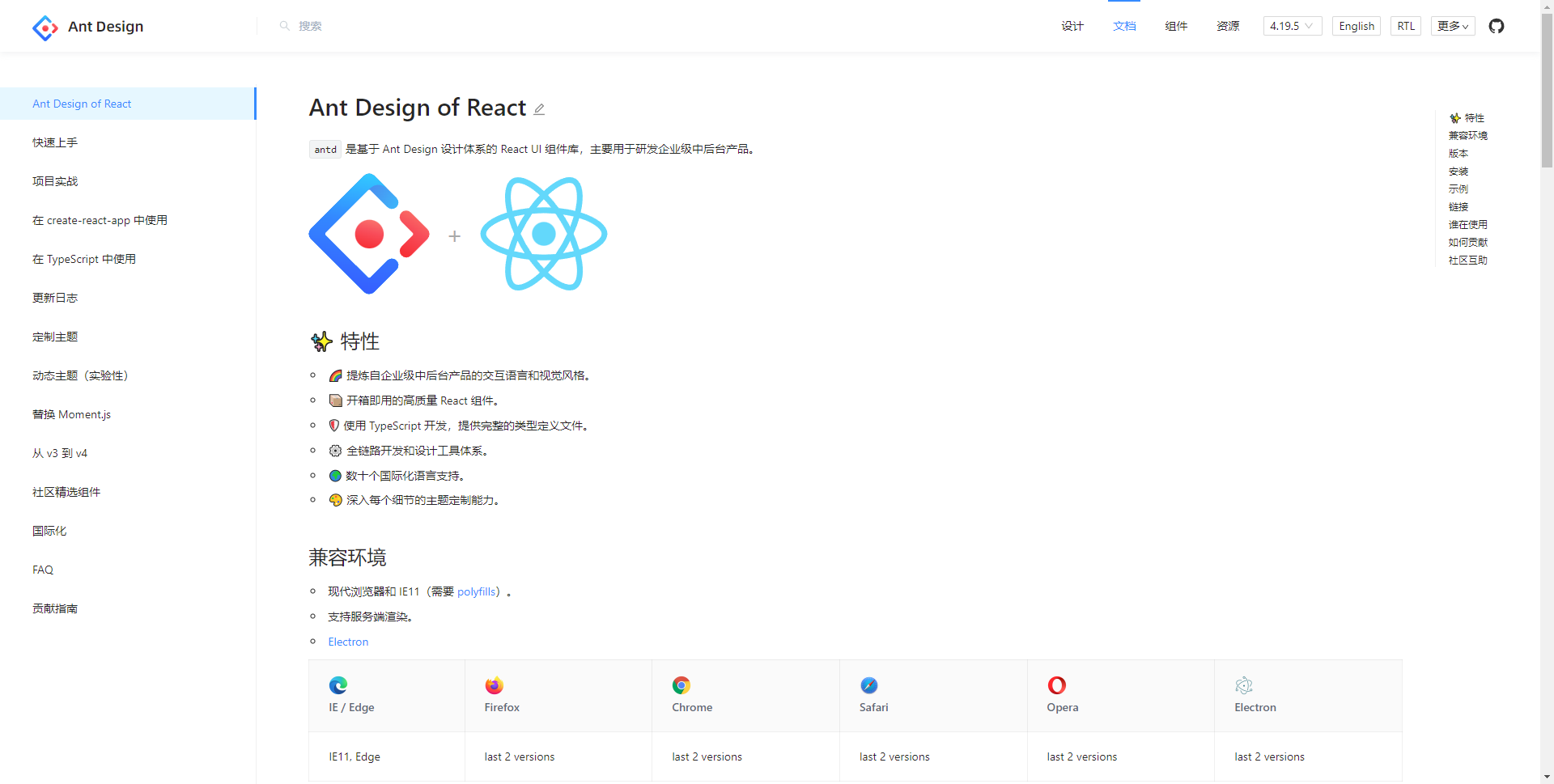Click the package box emoji in feature list
Image resolution: width=1554 pixels, height=784 pixels.
pyautogui.click(x=336, y=400)
